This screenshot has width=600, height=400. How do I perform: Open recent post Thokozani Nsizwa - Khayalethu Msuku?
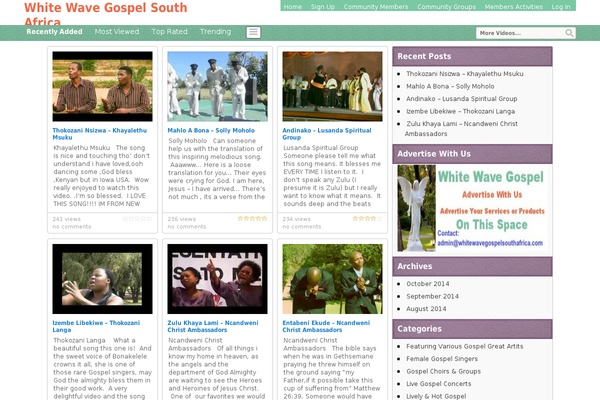coord(465,73)
